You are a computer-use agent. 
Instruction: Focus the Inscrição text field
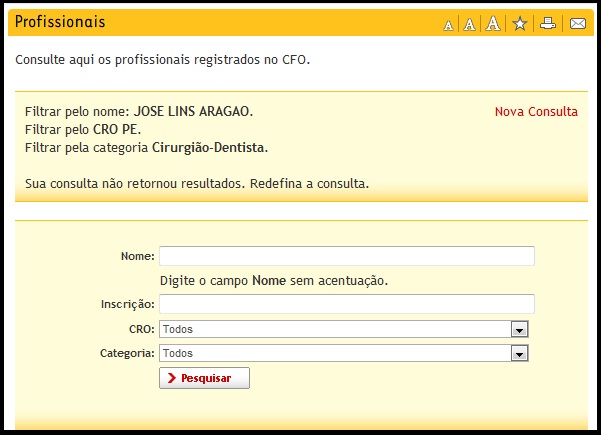pyautogui.click(x=346, y=304)
